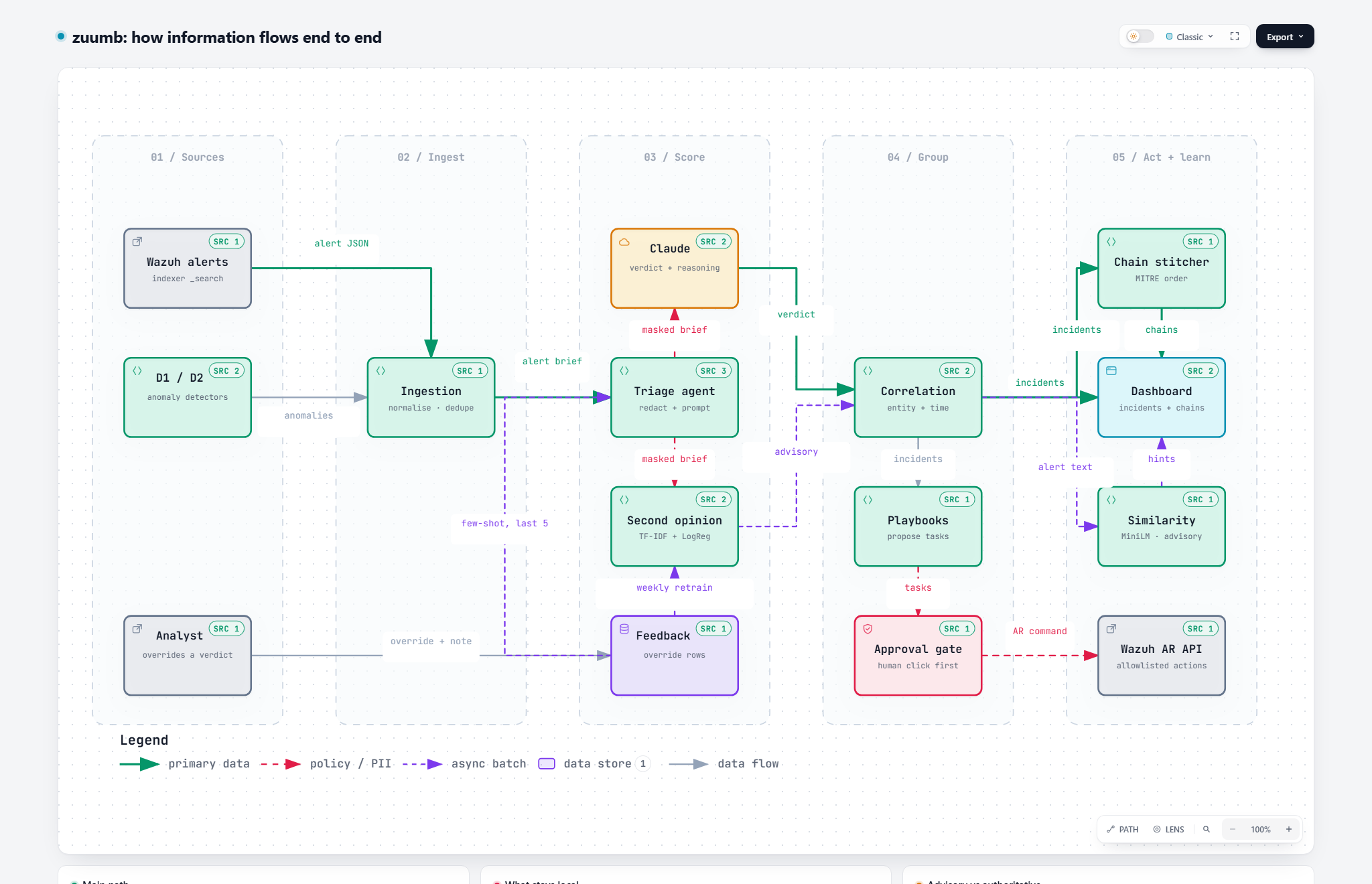This screenshot has height=884, width=1372.
Task: Open SRC 2 badge on Claude node
Action: pos(713,241)
